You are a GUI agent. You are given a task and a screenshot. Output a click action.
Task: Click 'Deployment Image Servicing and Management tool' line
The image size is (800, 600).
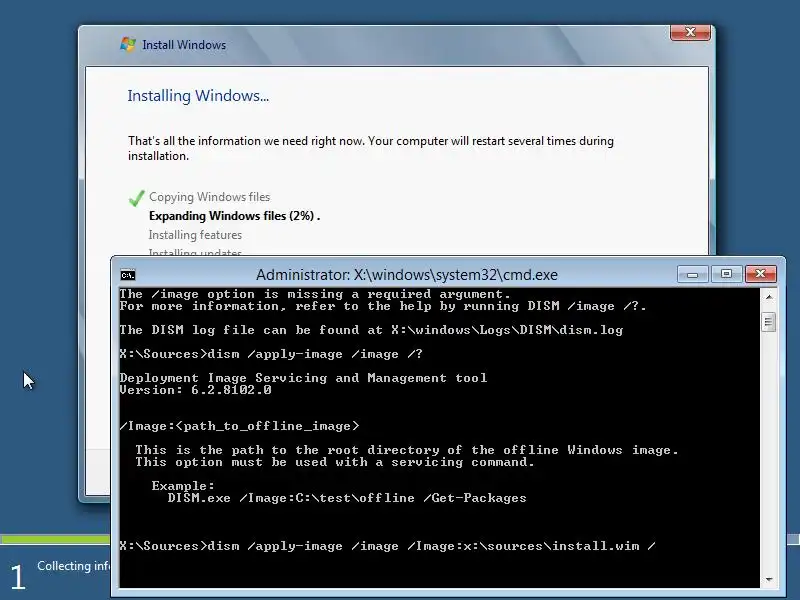[303, 378]
